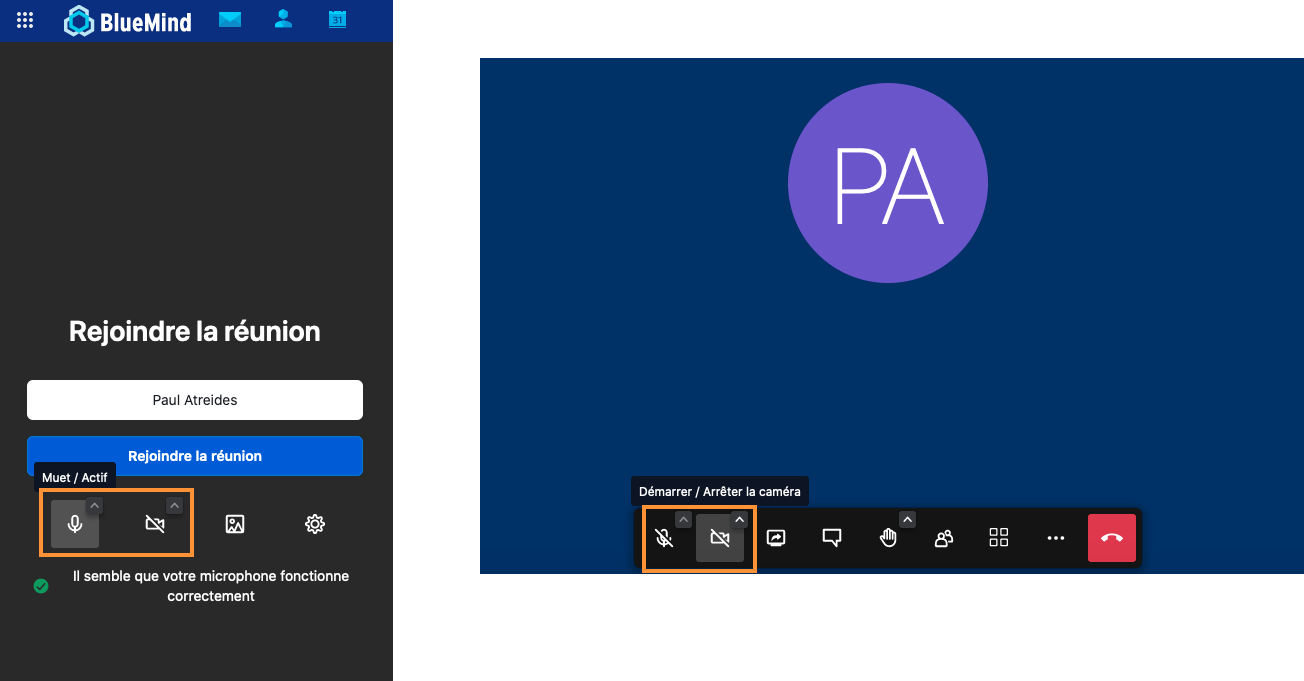Click the blue Rejoindre la réunion button

coord(195,456)
